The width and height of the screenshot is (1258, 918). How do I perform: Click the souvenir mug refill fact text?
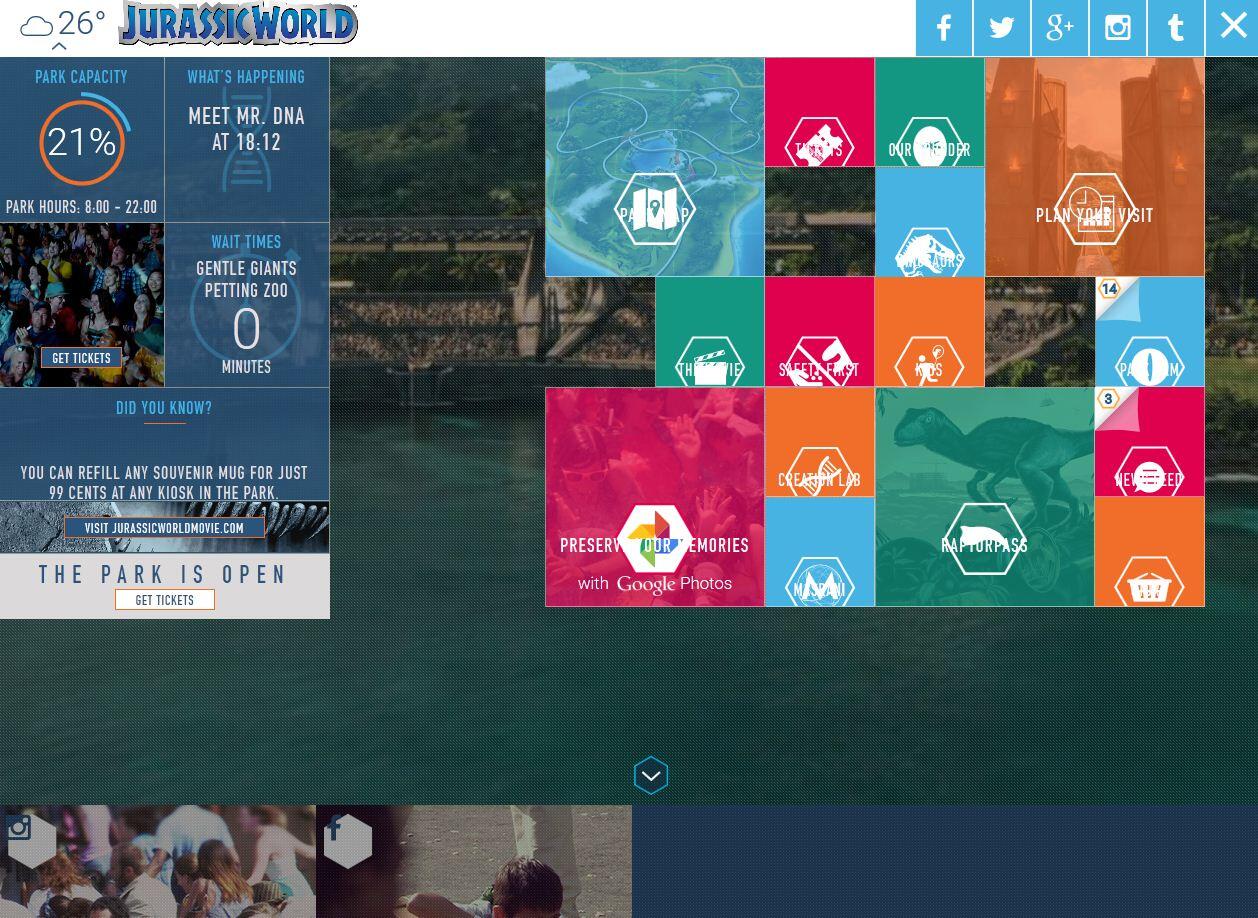tap(164, 483)
